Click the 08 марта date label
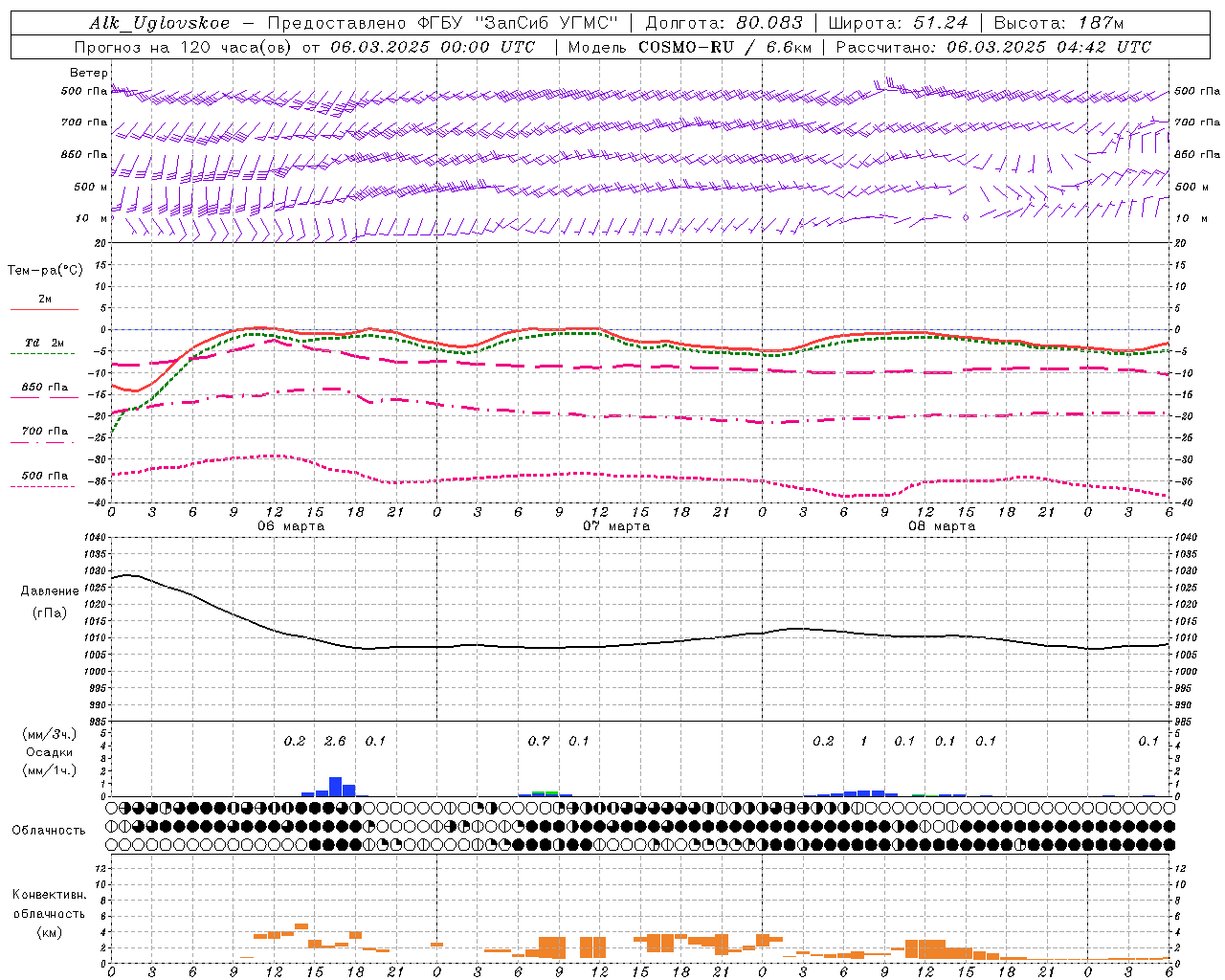 click(x=942, y=526)
